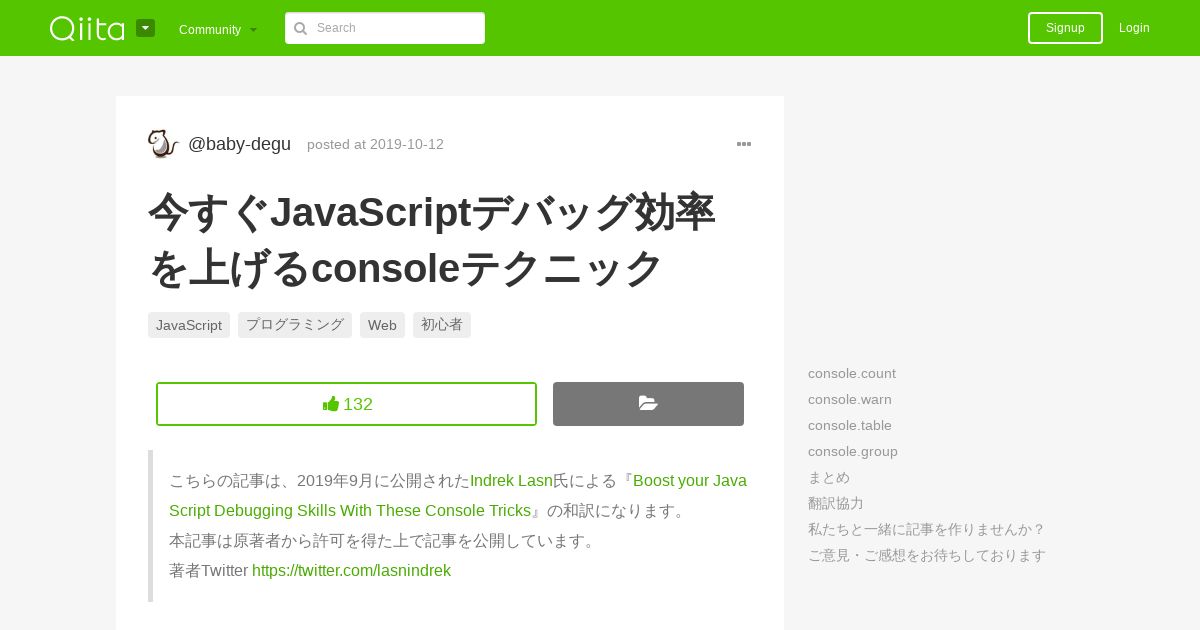
Task: Select the プログラミング tag
Action: click(x=295, y=325)
